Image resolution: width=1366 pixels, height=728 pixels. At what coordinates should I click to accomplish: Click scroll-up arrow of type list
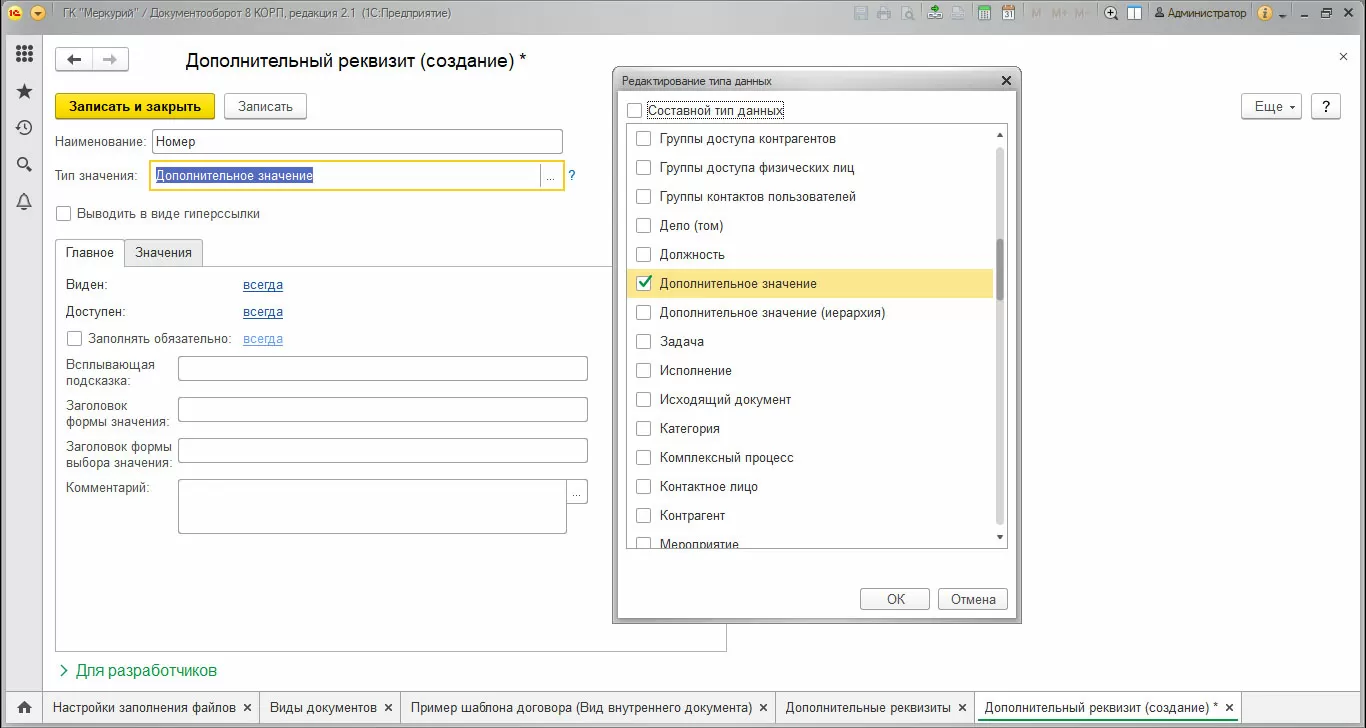click(1000, 136)
